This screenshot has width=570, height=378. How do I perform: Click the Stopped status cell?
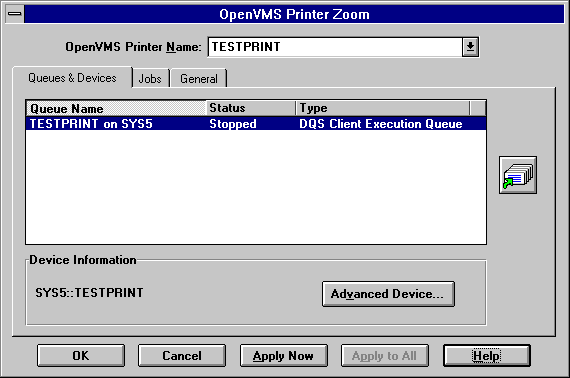point(233,124)
